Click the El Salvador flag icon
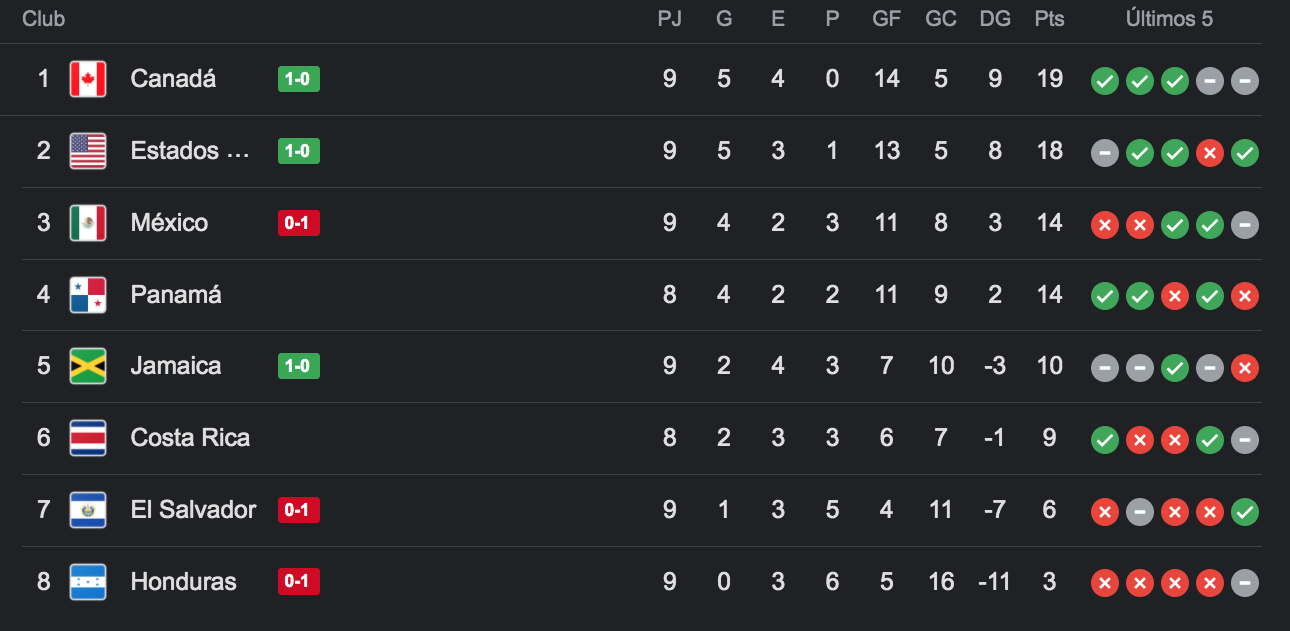The width and height of the screenshot is (1290, 631). [x=88, y=510]
